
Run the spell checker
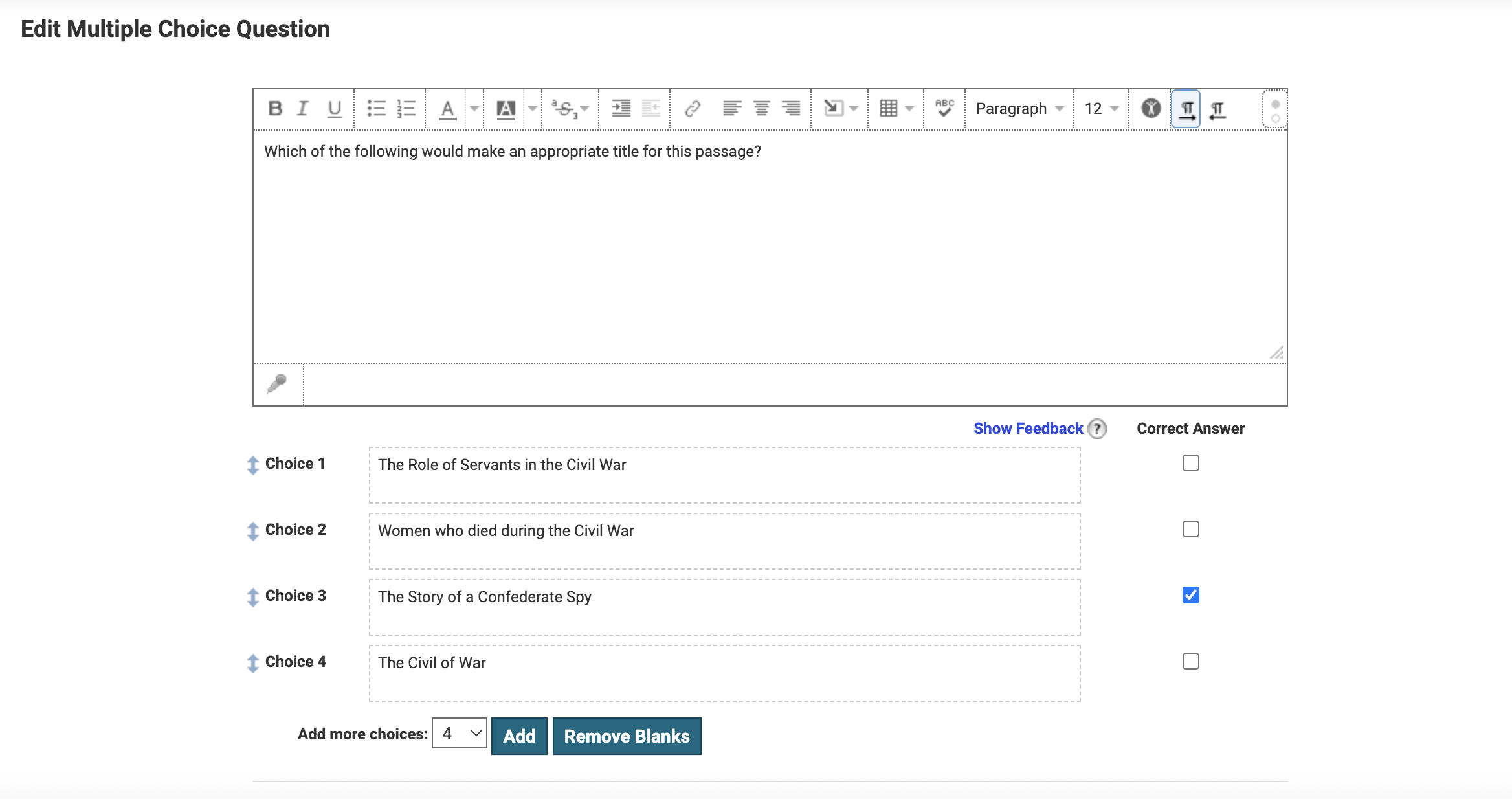point(944,109)
